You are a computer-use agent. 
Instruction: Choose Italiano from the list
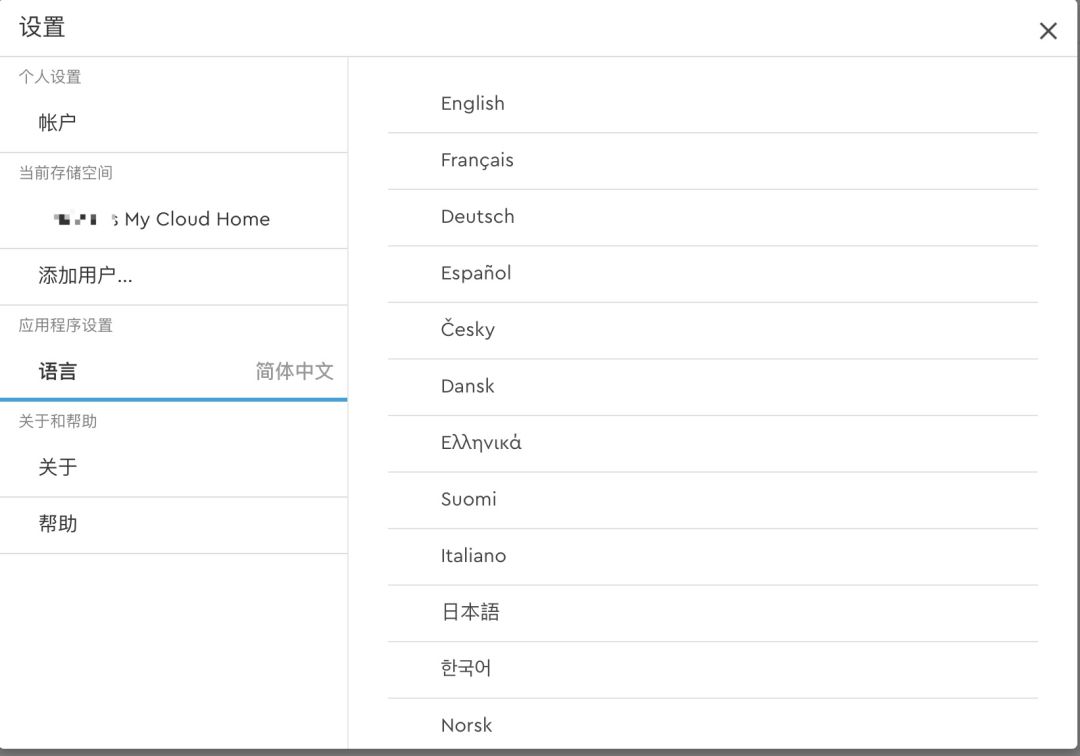tap(473, 556)
